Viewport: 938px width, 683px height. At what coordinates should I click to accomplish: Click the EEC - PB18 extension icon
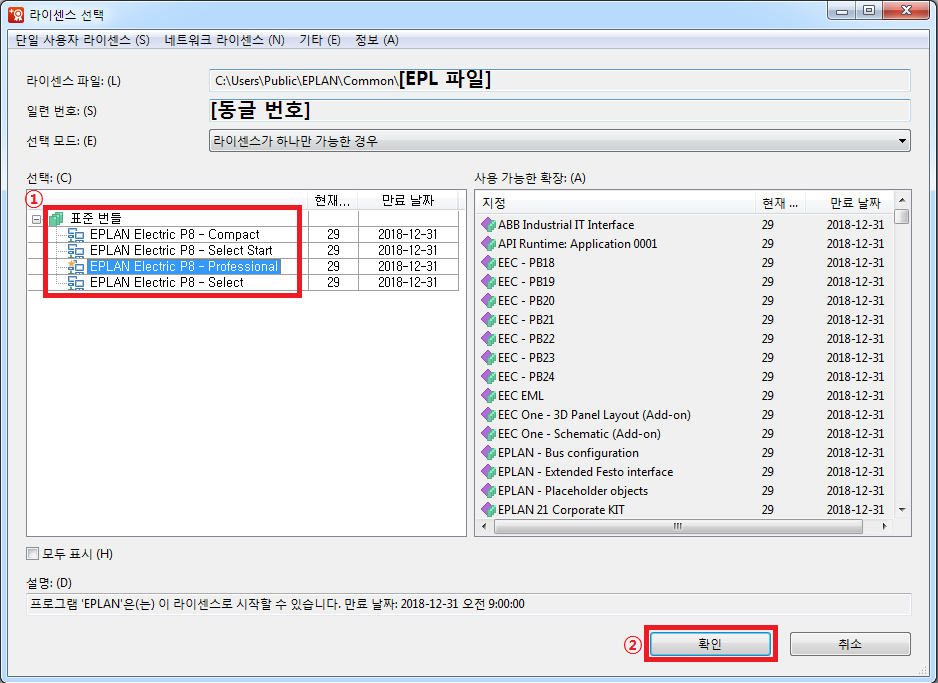tap(488, 263)
